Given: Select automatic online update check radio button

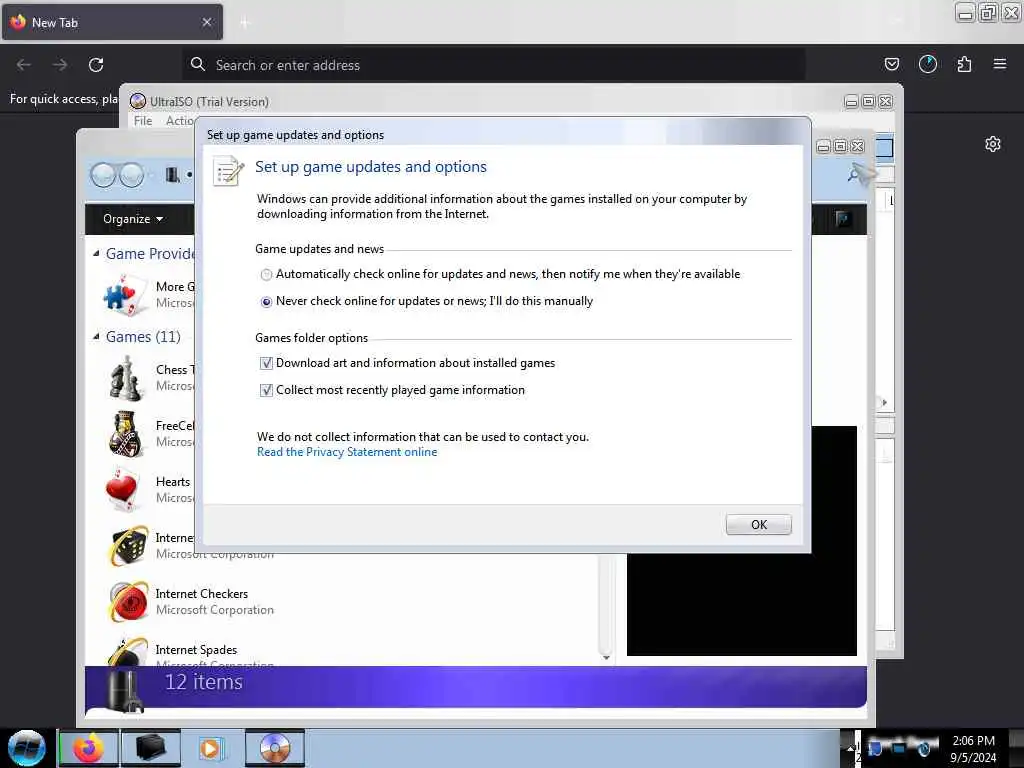Looking at the screenshot, I should click(266, 275).
